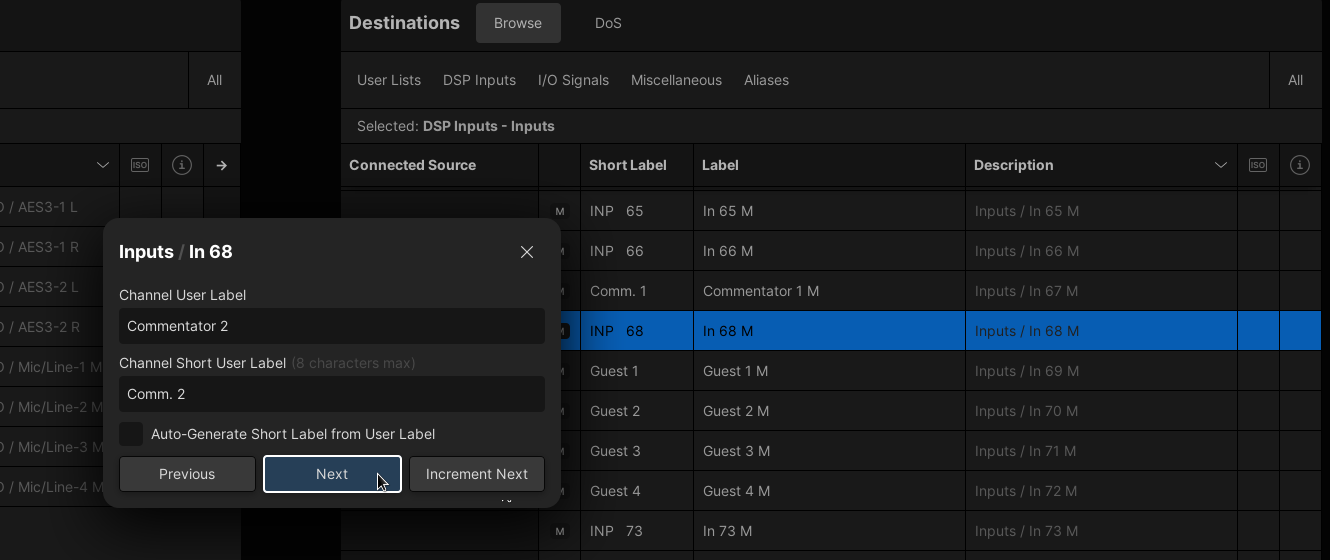Viewport: 1330px width, 560px height.
Task: Switch to the DoS tab
Action: (608, 23)
